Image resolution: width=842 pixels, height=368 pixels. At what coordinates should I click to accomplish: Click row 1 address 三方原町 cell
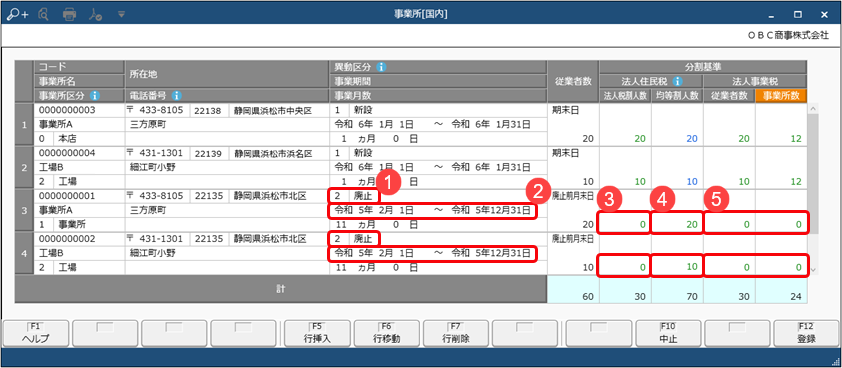coord(227,125)
